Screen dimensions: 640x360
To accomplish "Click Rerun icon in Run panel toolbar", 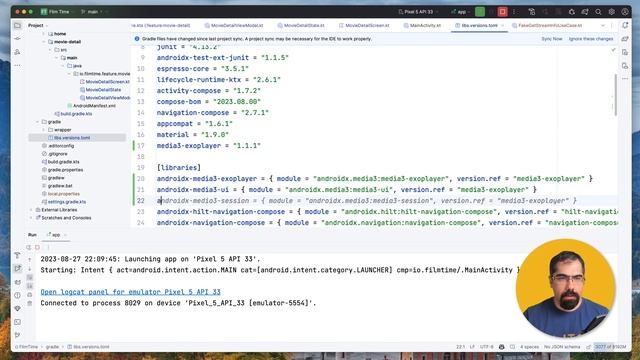I will (x=29, y=247).
